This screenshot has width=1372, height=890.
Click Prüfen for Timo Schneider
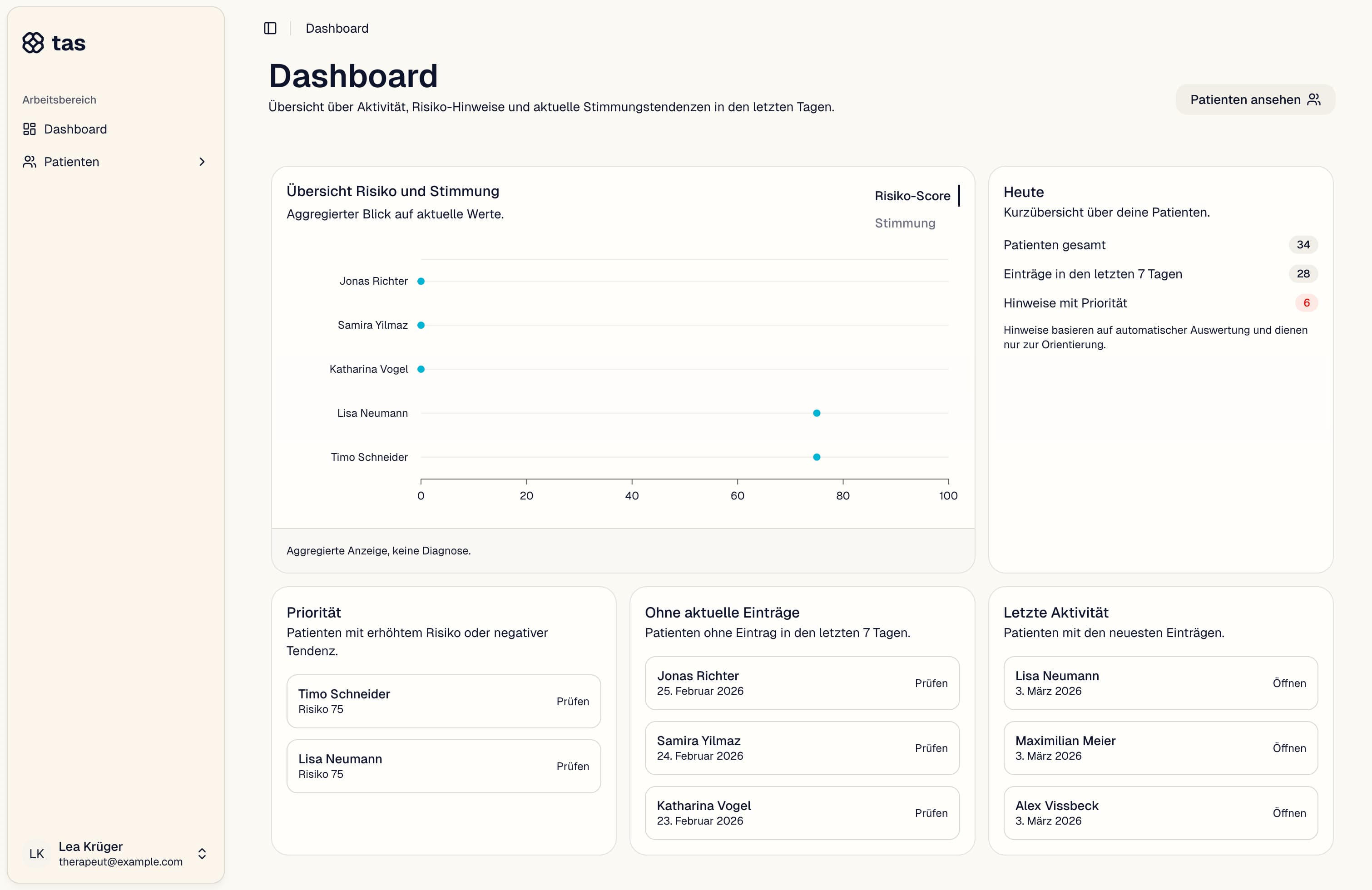click(x=572, y=702)
